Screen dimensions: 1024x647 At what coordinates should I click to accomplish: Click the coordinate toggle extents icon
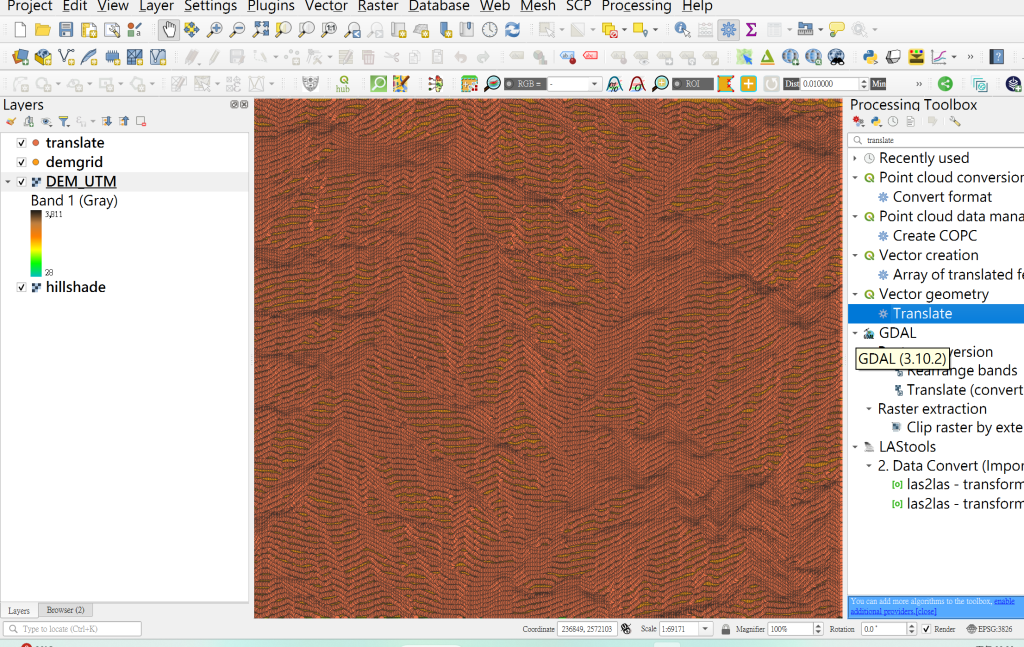pos(626,629)
